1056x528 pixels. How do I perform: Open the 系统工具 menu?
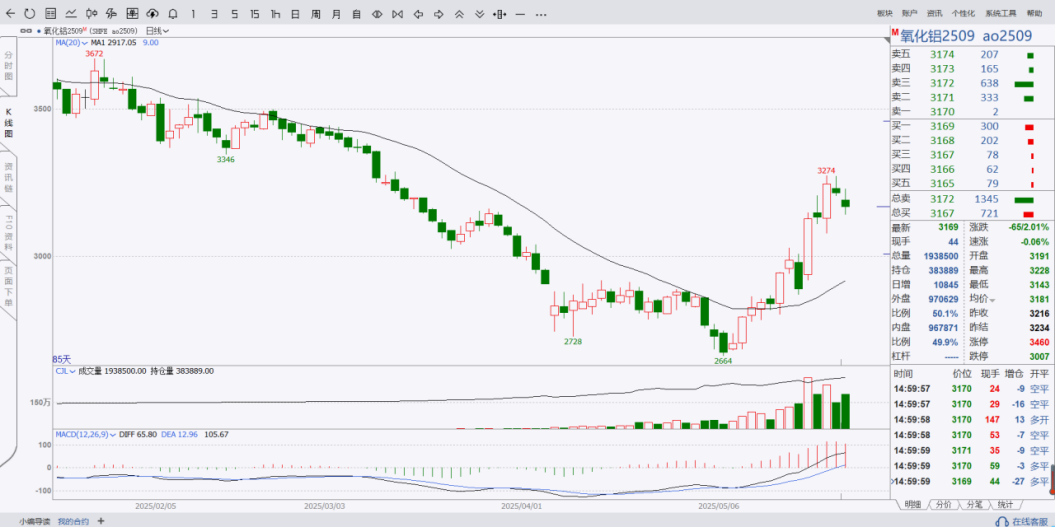(1000, 14)
